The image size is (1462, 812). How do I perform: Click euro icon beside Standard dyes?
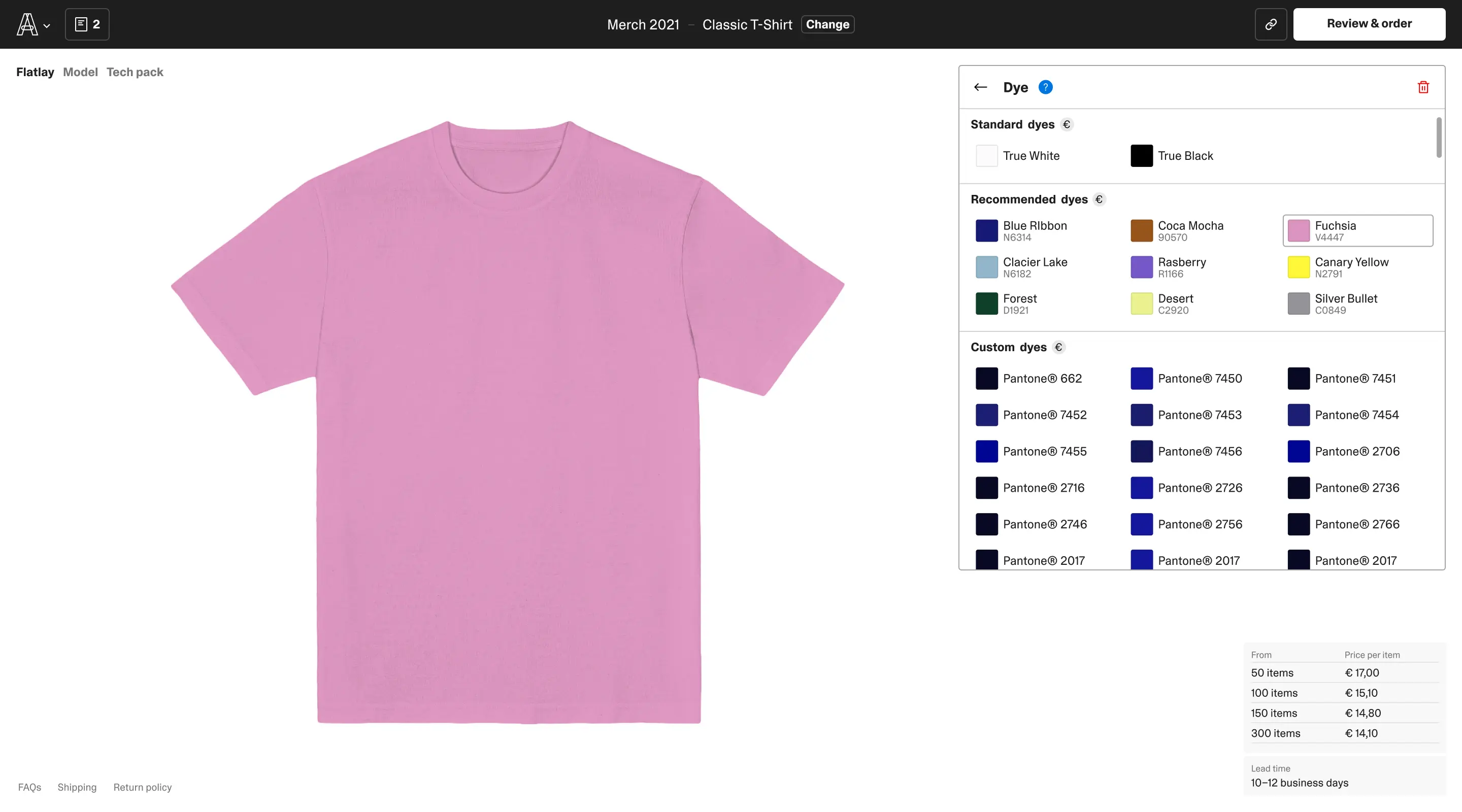(1067, 125)
